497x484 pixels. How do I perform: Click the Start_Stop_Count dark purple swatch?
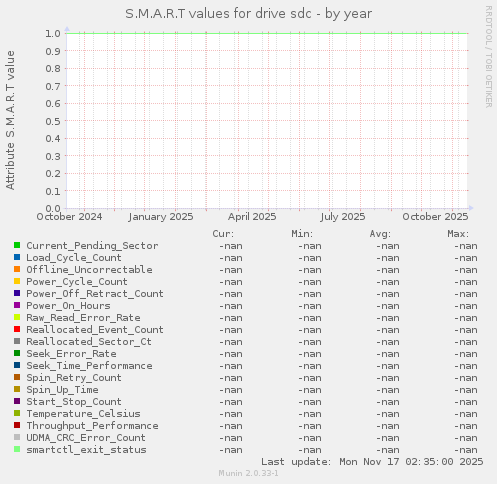pos(17,401)
